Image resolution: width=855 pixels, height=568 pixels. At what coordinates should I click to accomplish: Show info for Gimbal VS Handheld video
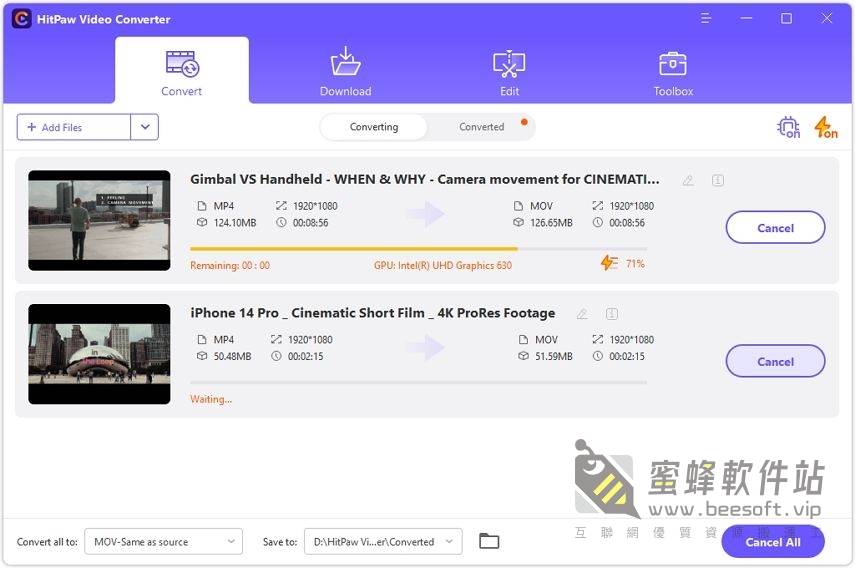718,180
